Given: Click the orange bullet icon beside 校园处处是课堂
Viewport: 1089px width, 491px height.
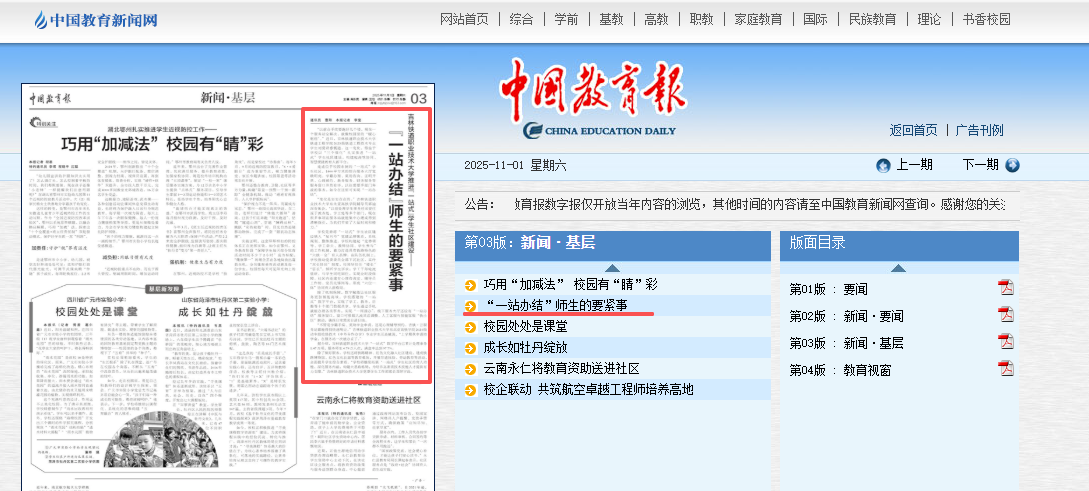Looking at the screenshot, I should click(x=470, y=326).
